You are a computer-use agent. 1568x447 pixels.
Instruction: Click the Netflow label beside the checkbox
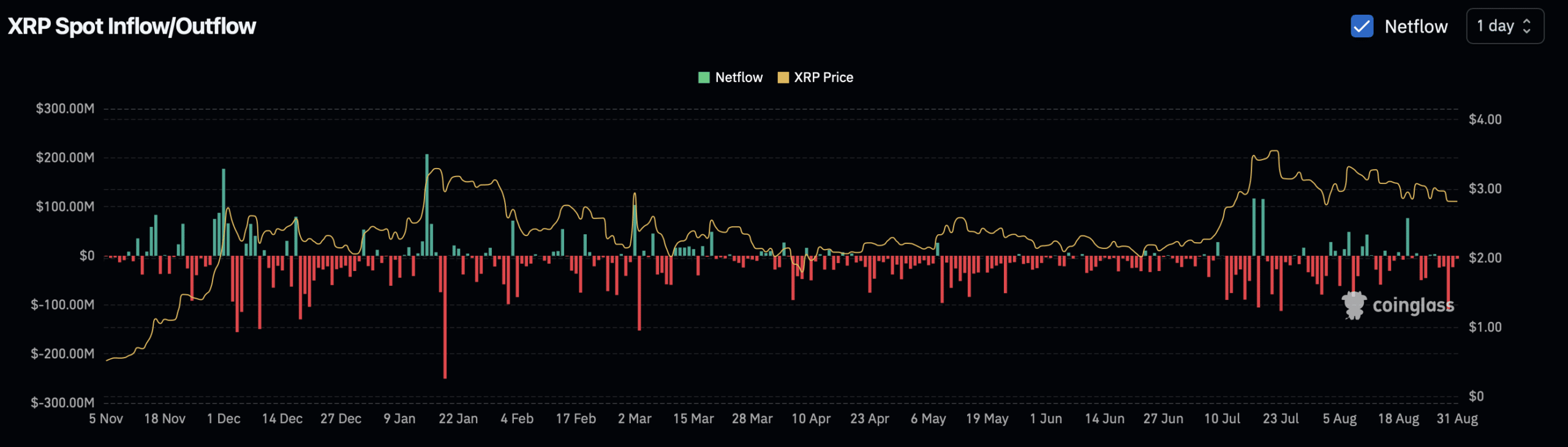[x=1415, y=26]
